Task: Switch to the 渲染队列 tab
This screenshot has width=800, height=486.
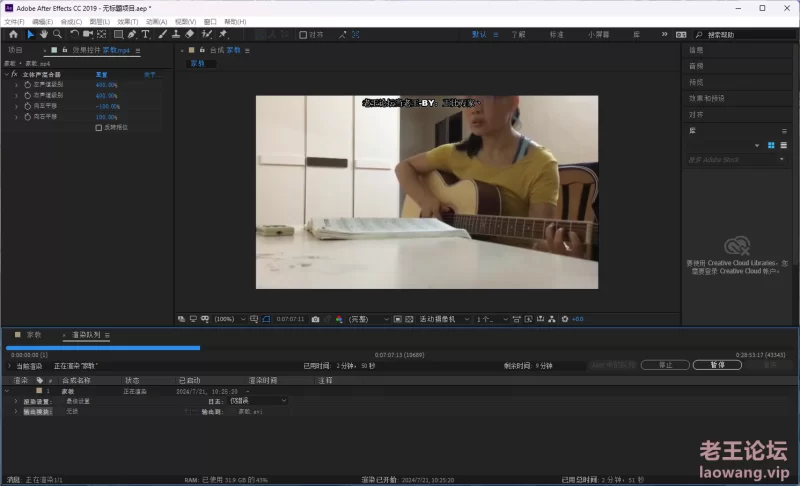Action: click(x=86, y=335)
